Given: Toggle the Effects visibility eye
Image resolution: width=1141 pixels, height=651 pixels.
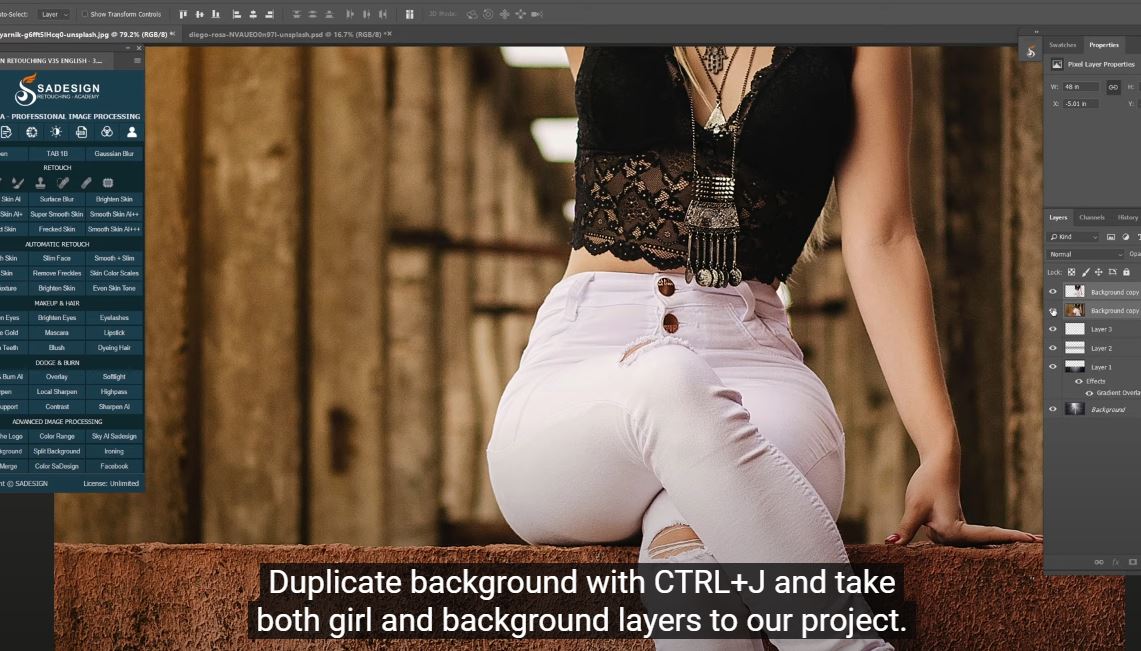Looking at the screenshot, I should point(1078,381).
